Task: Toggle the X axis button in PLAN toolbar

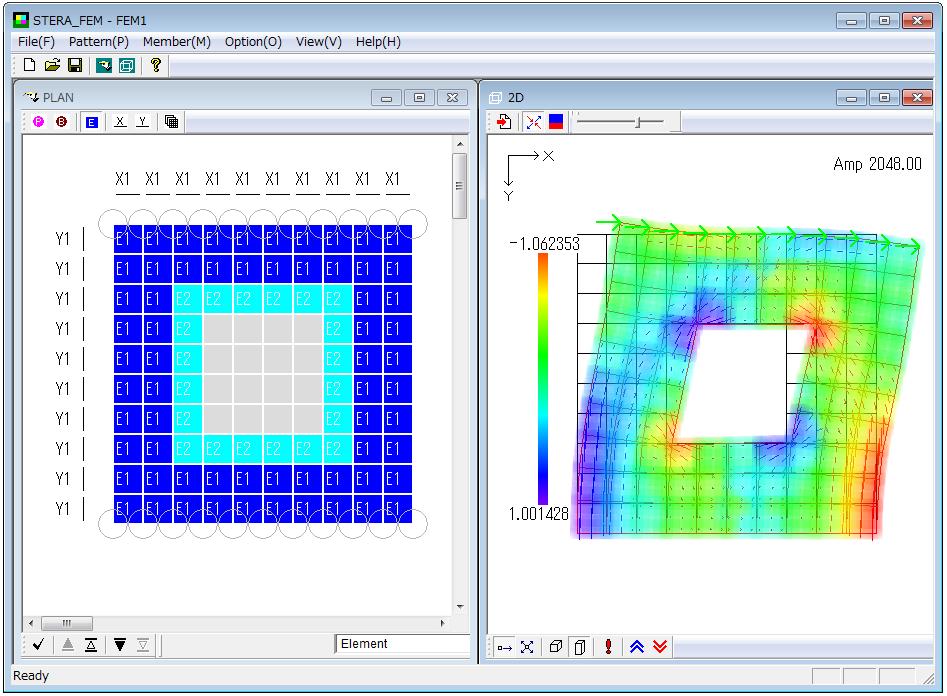Action: point(120,122)
